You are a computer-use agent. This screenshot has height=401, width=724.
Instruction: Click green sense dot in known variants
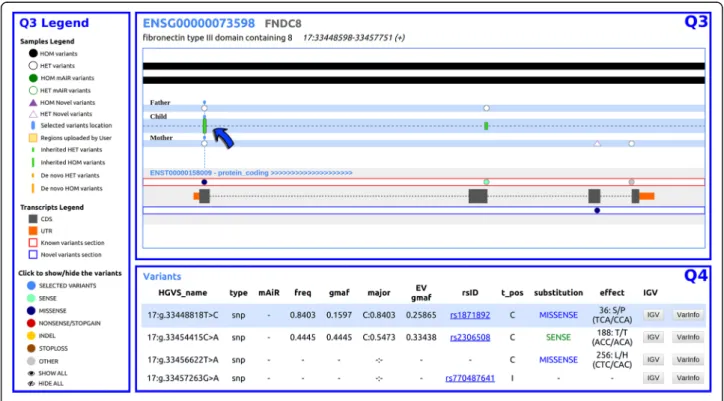[486, 182]
